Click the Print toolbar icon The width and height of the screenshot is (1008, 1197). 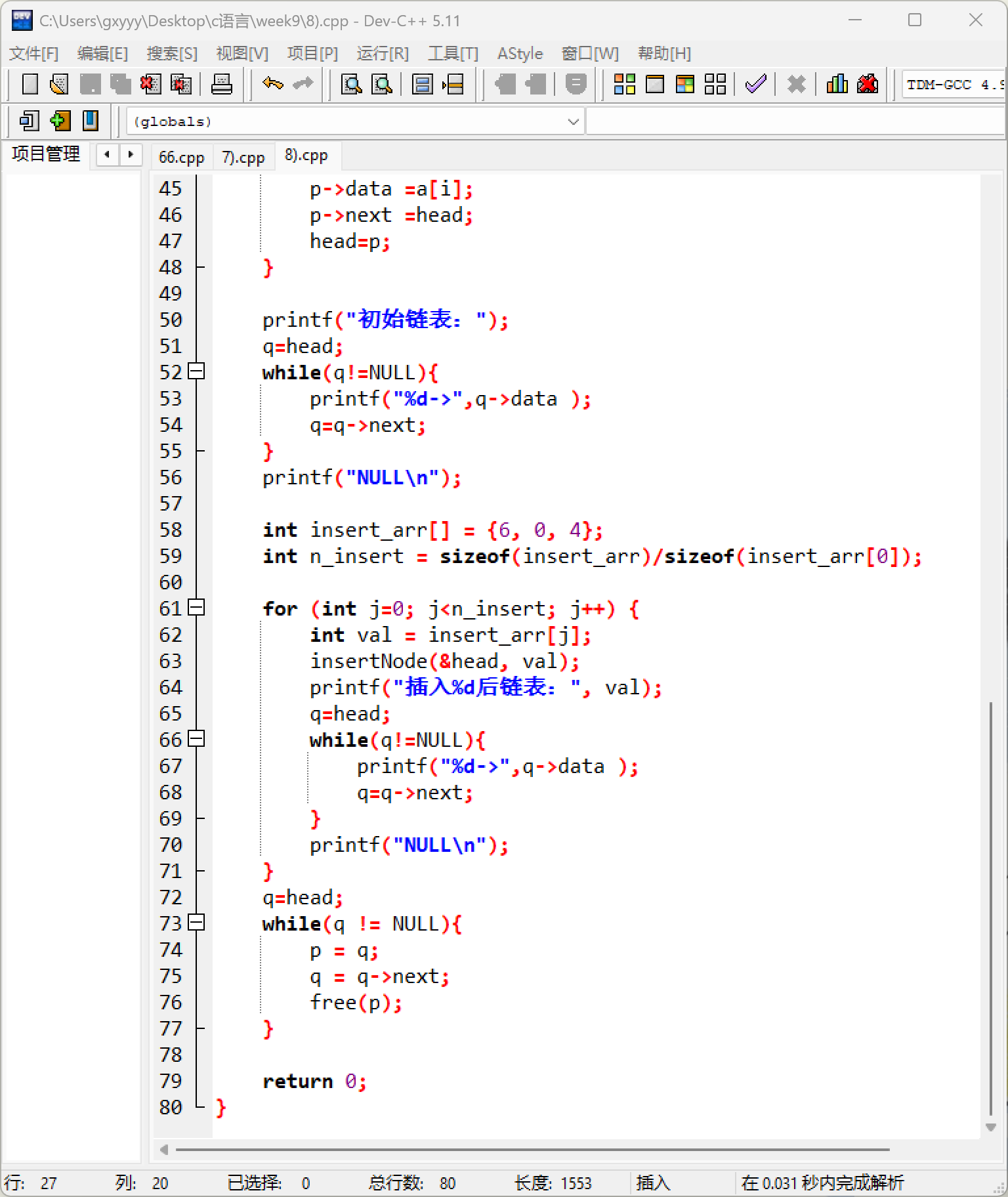coord(221,84)
